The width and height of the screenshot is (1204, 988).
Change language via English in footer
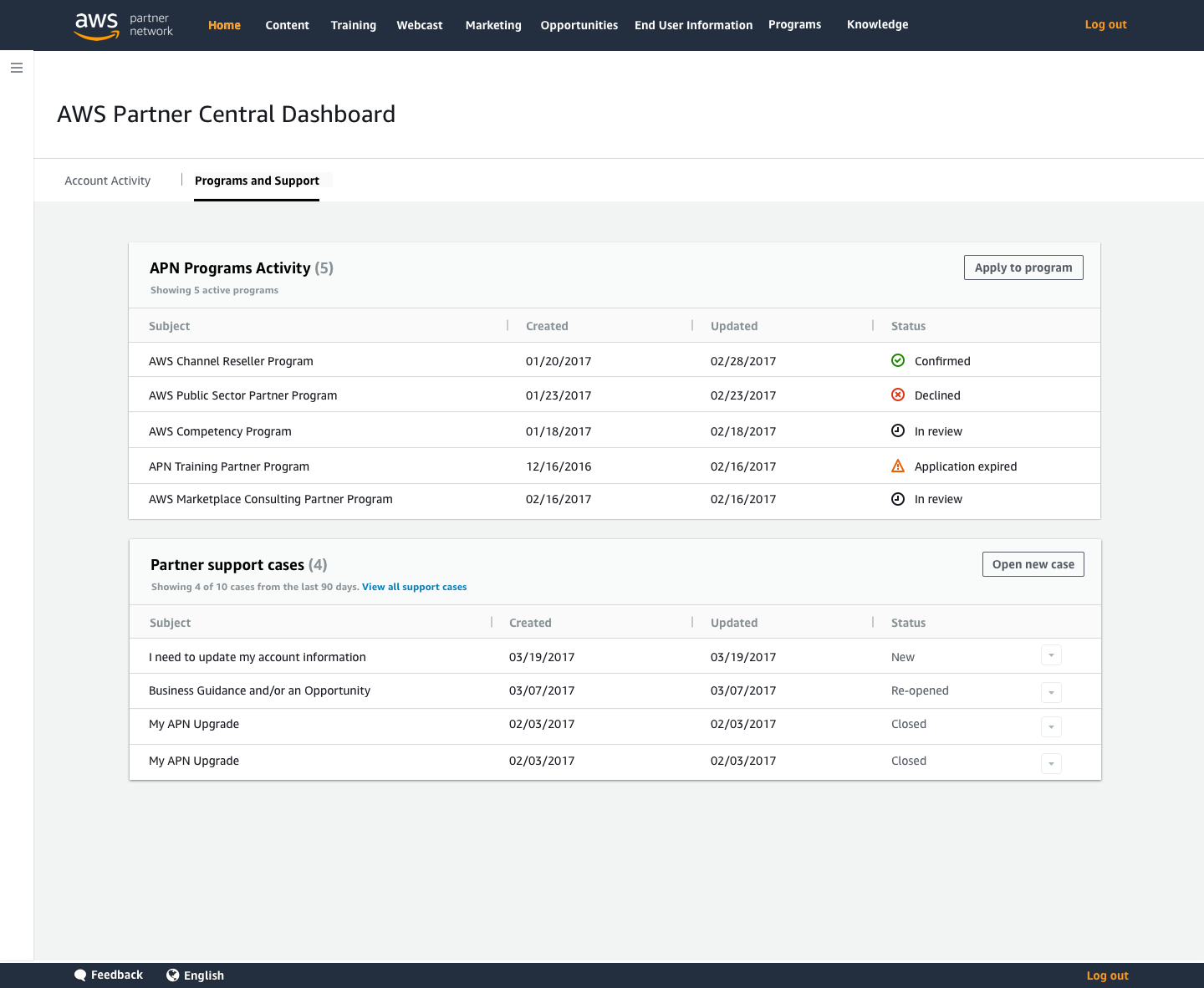point(204,975)
